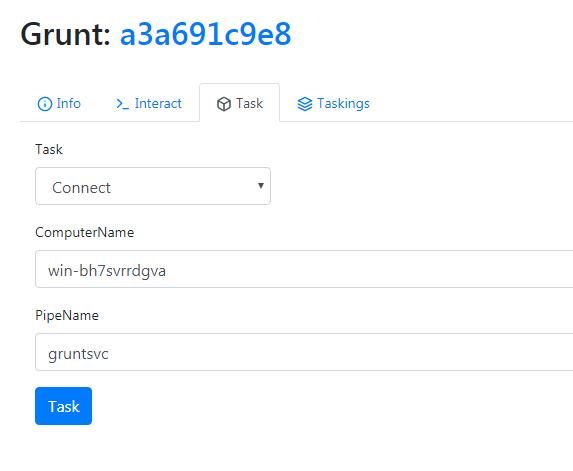Click the info circle icon on Info tab
The image size is (573, 471).
45,104
